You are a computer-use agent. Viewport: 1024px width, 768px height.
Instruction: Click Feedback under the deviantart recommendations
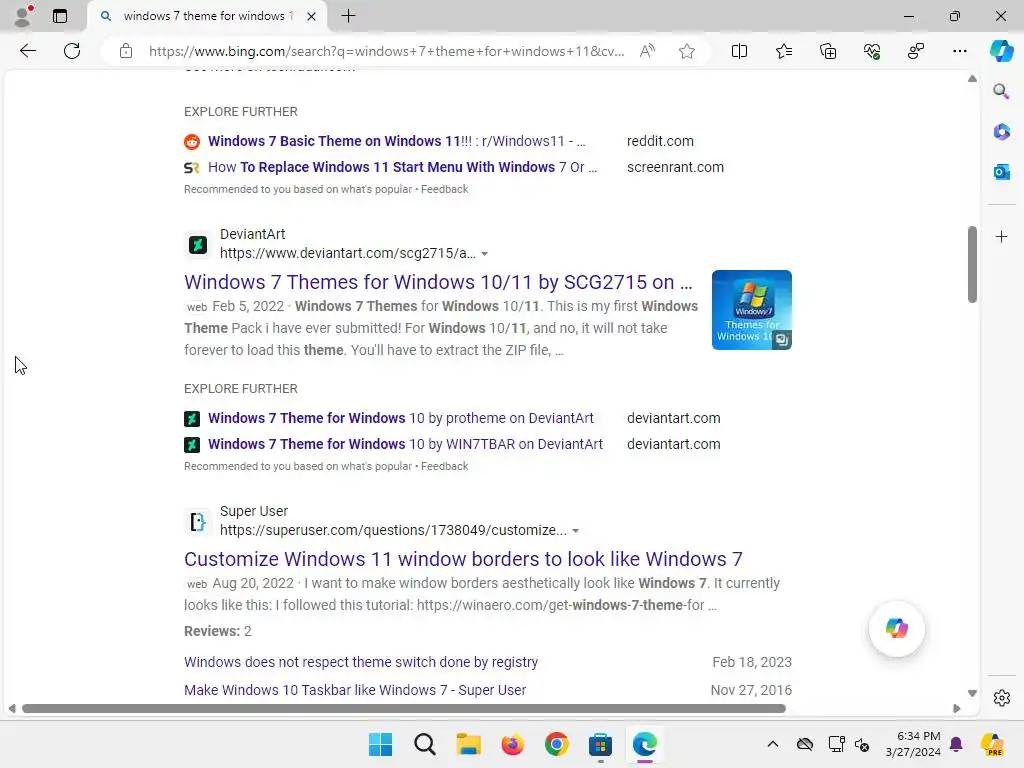tap(444, 466)
